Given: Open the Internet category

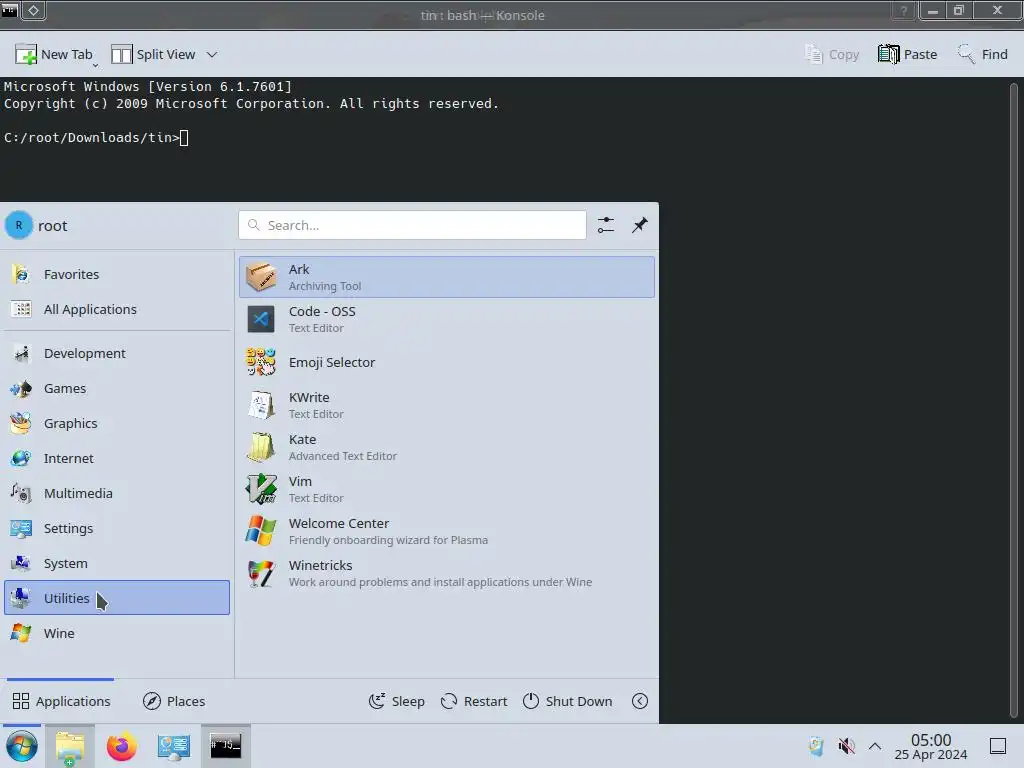Looking at the screenshot, I should click(x=117, y=458).
